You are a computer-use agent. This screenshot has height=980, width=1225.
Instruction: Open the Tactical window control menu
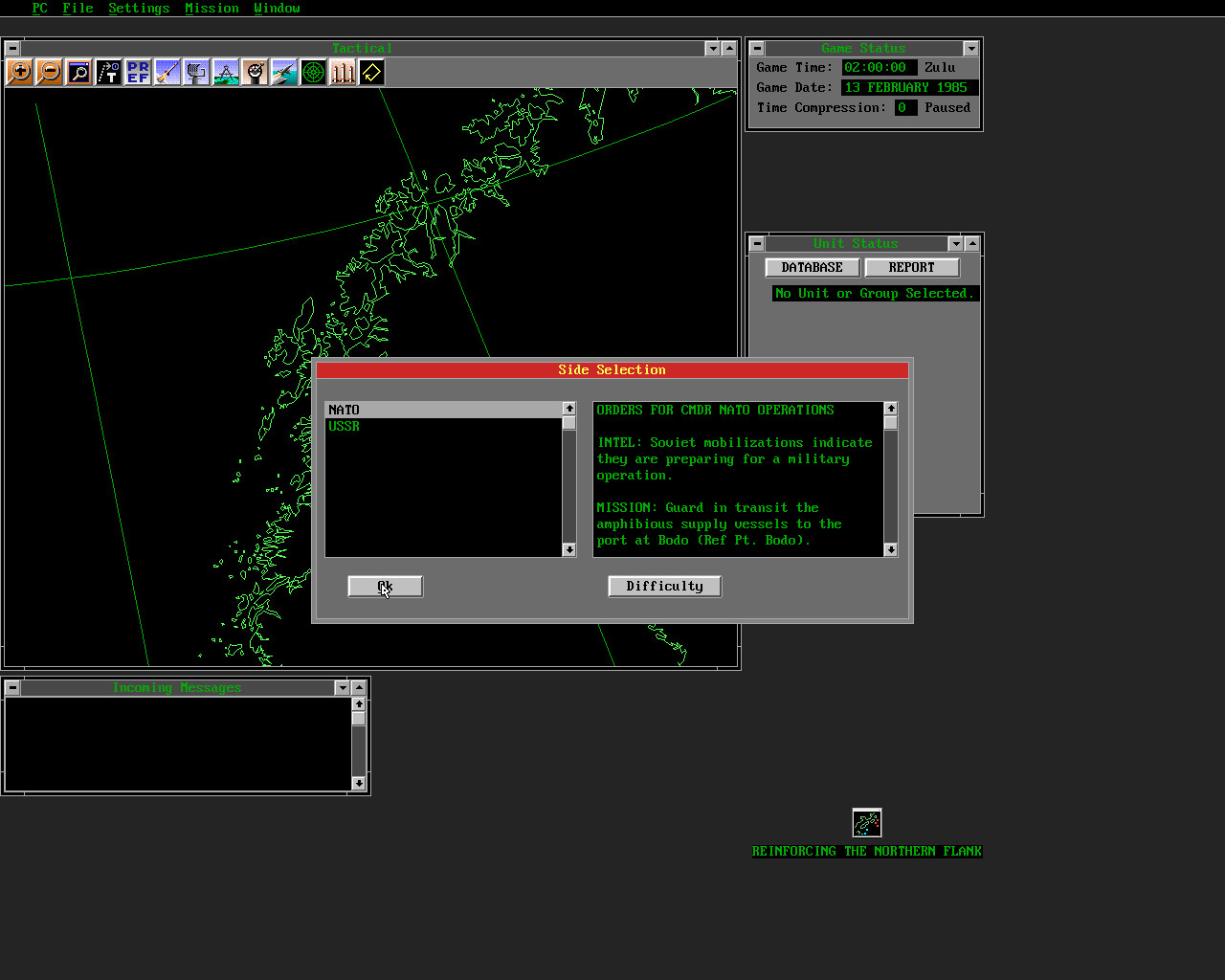(x=12, y=48)
